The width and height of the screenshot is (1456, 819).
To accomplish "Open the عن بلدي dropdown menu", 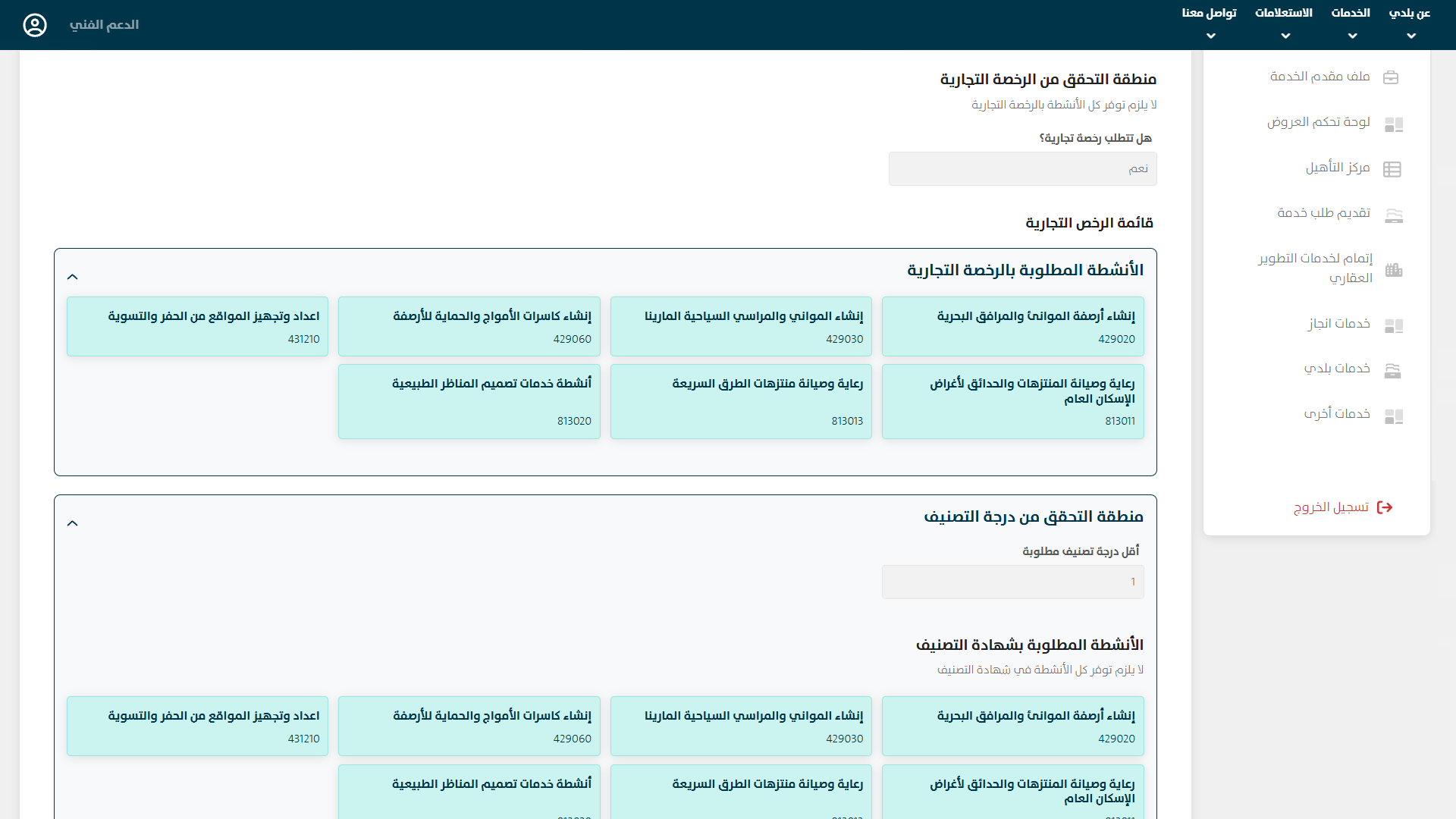I will pos(1410,23).
